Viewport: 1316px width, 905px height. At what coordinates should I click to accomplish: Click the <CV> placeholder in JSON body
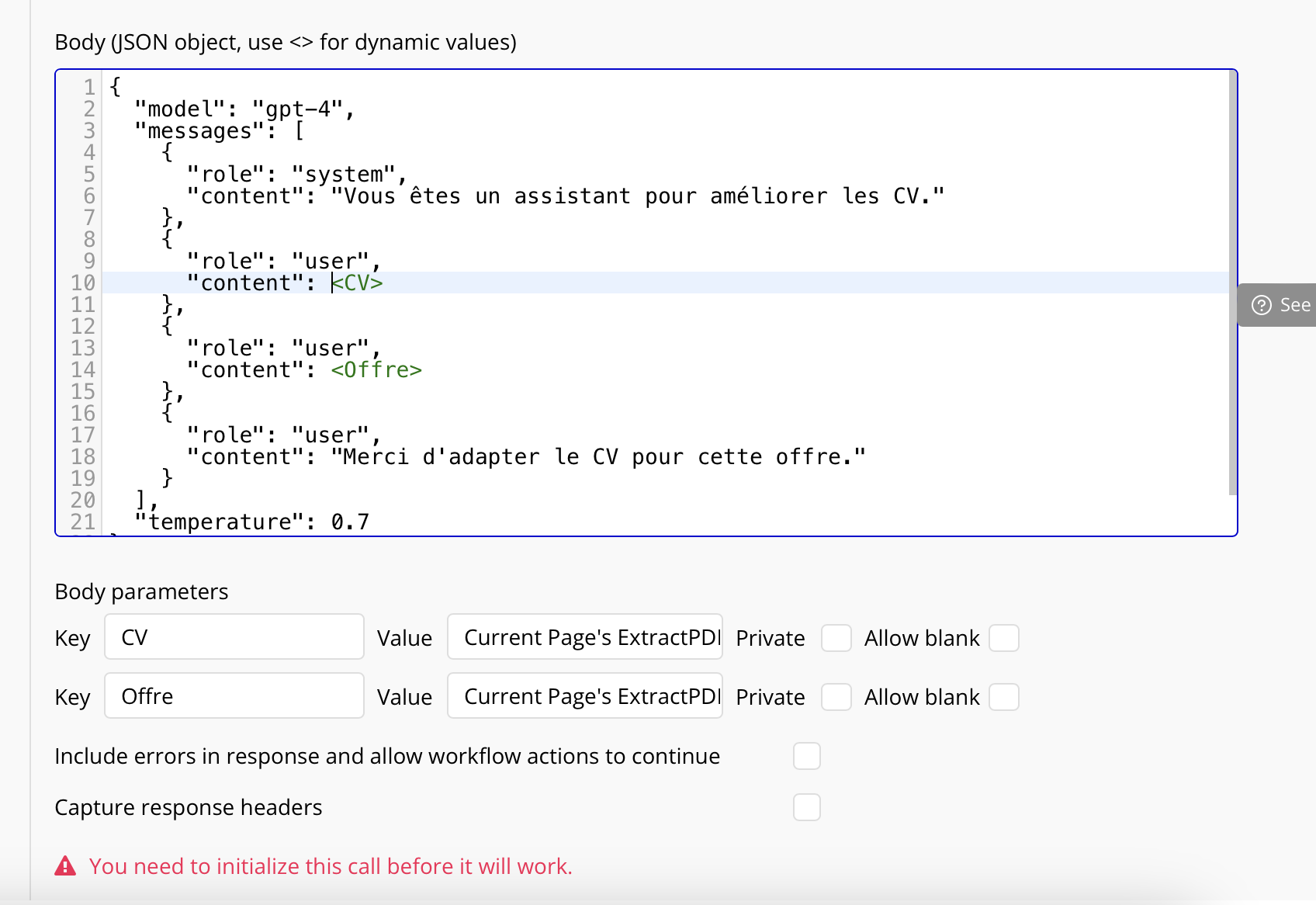point(358,283)
